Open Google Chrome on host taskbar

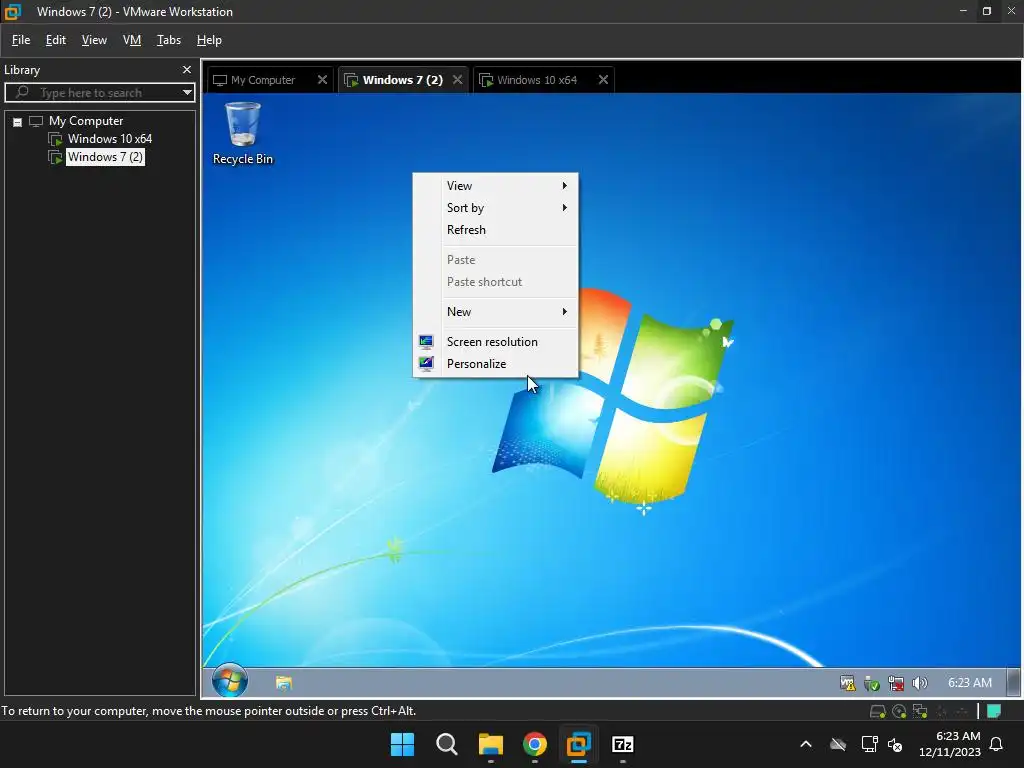(x=535, y=744)
